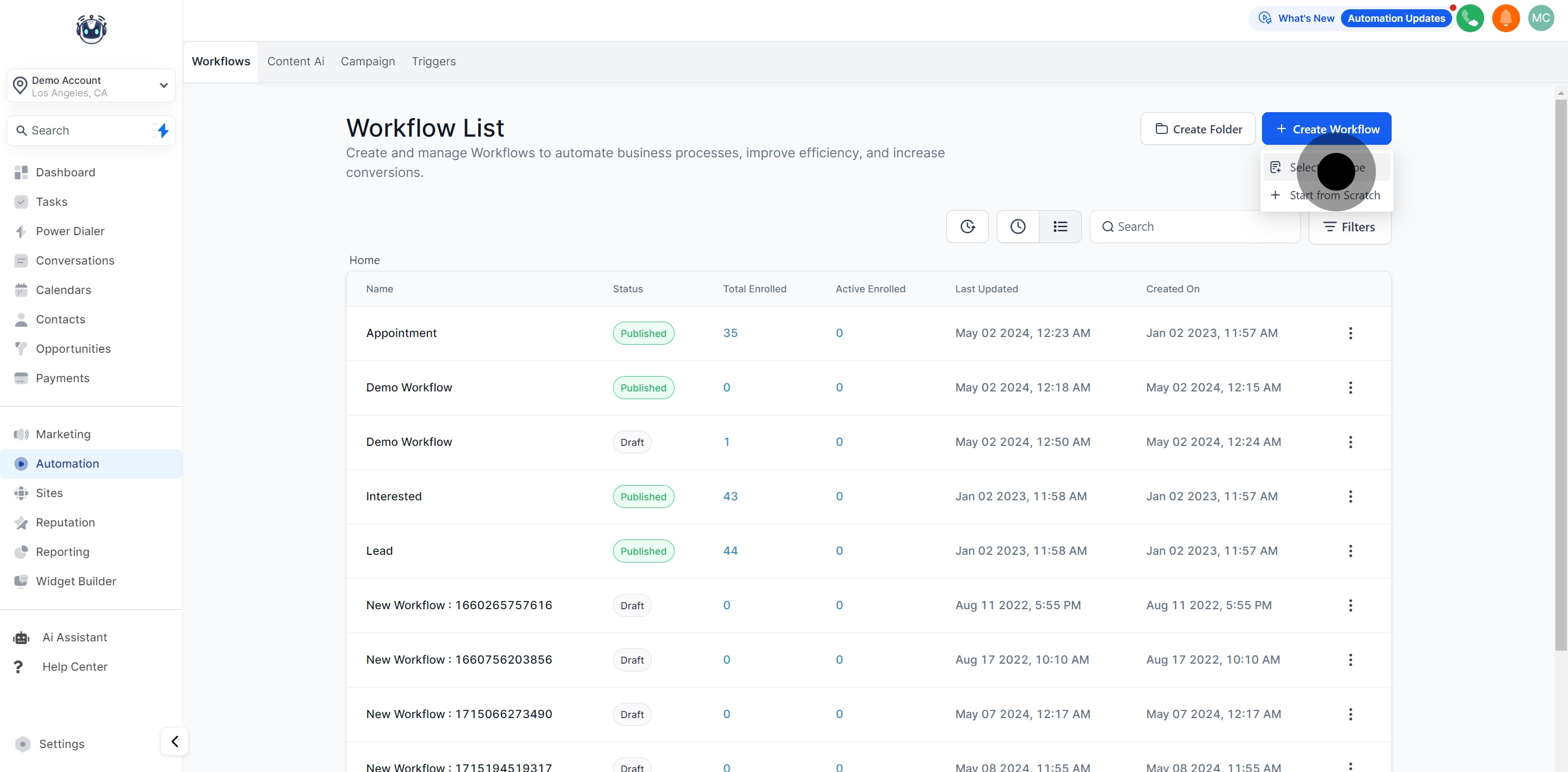
Task: Open the Ai Assistant robot icon
Action: click(21, 638)
